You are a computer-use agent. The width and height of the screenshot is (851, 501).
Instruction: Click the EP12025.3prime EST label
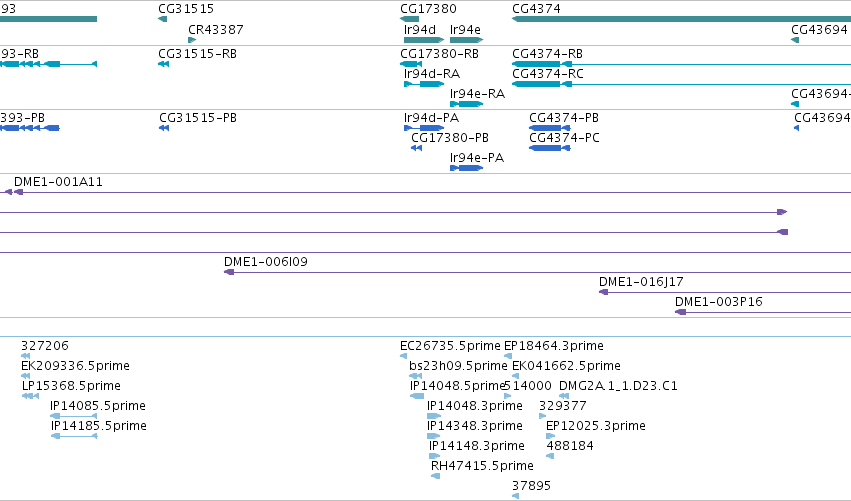tap(595, 426)
